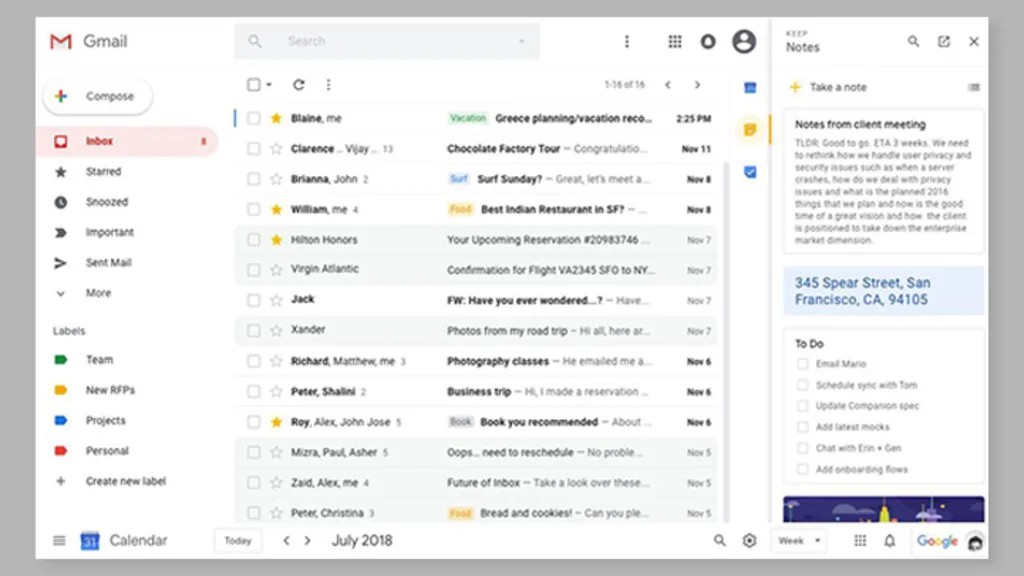
Task: Open the Gmail account profile avatar
Action: pyautogui.click(x=743, y=41)
